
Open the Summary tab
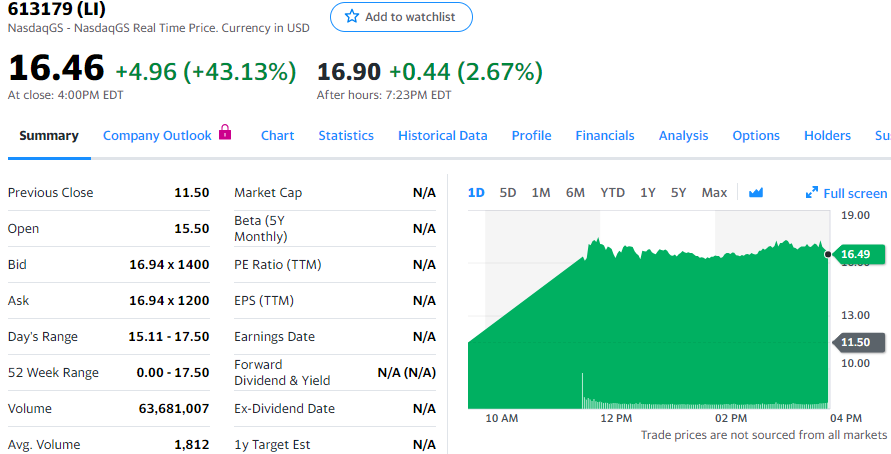(x=49, y=136)
